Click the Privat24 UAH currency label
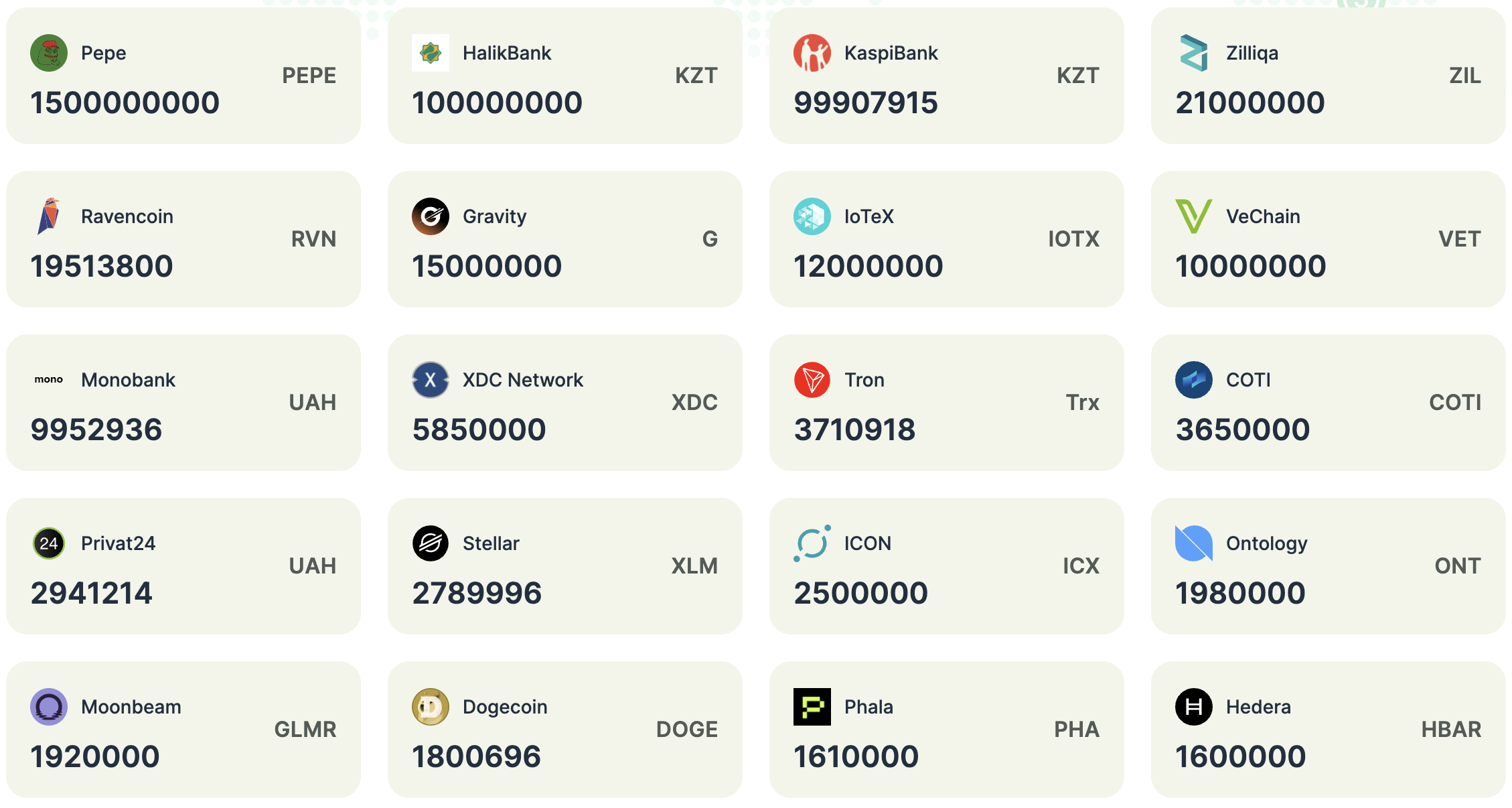 313,566
